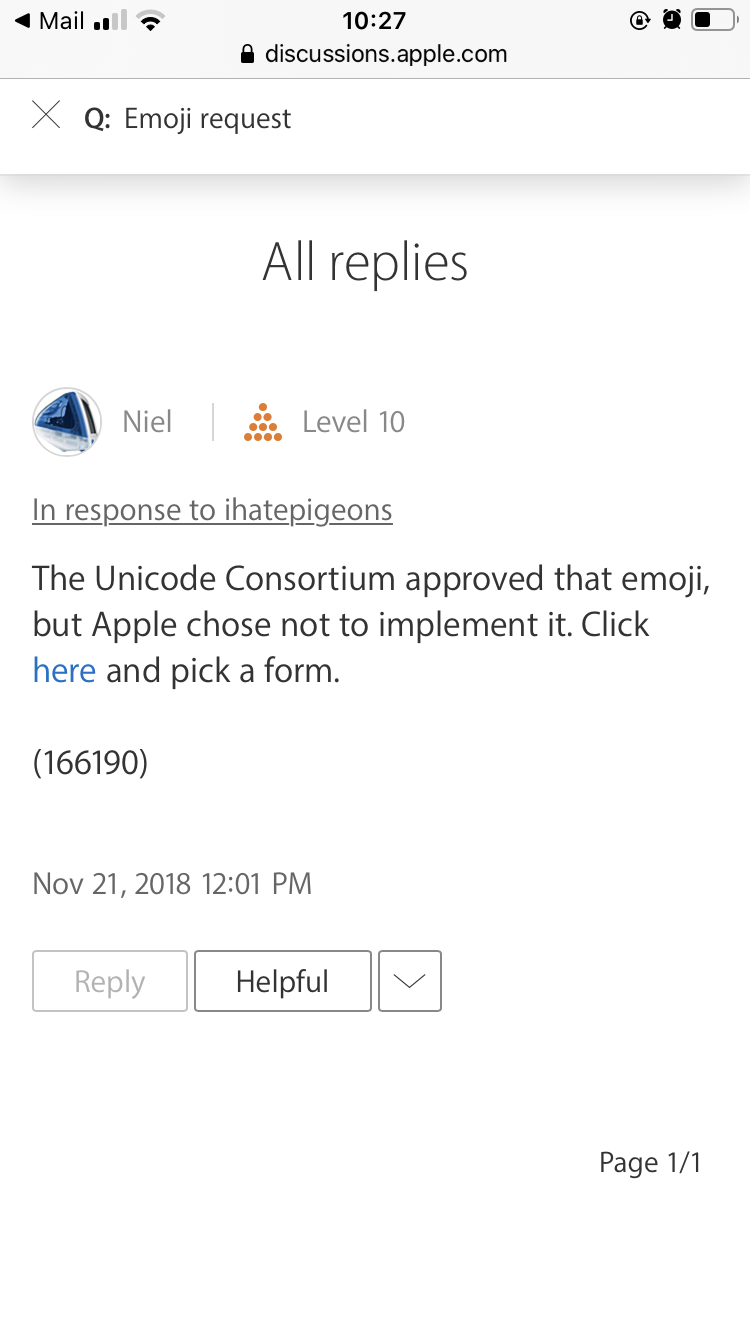Image resolution: width=750 pixels, height=1334 pixels.
Task: Tap the battery indicator icon
Action: [713, 21]
